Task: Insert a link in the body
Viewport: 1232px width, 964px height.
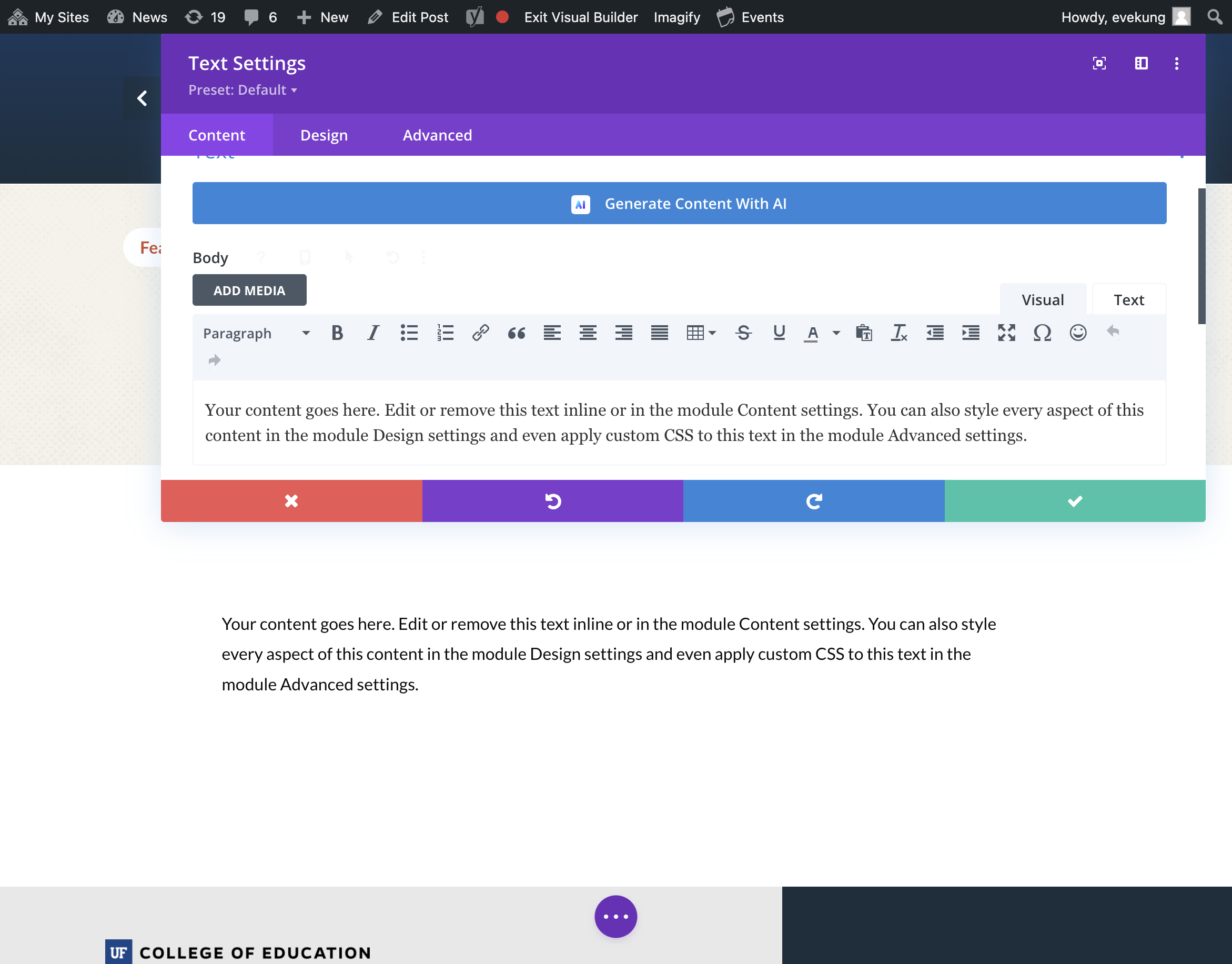Action: [x=481, y=333]
